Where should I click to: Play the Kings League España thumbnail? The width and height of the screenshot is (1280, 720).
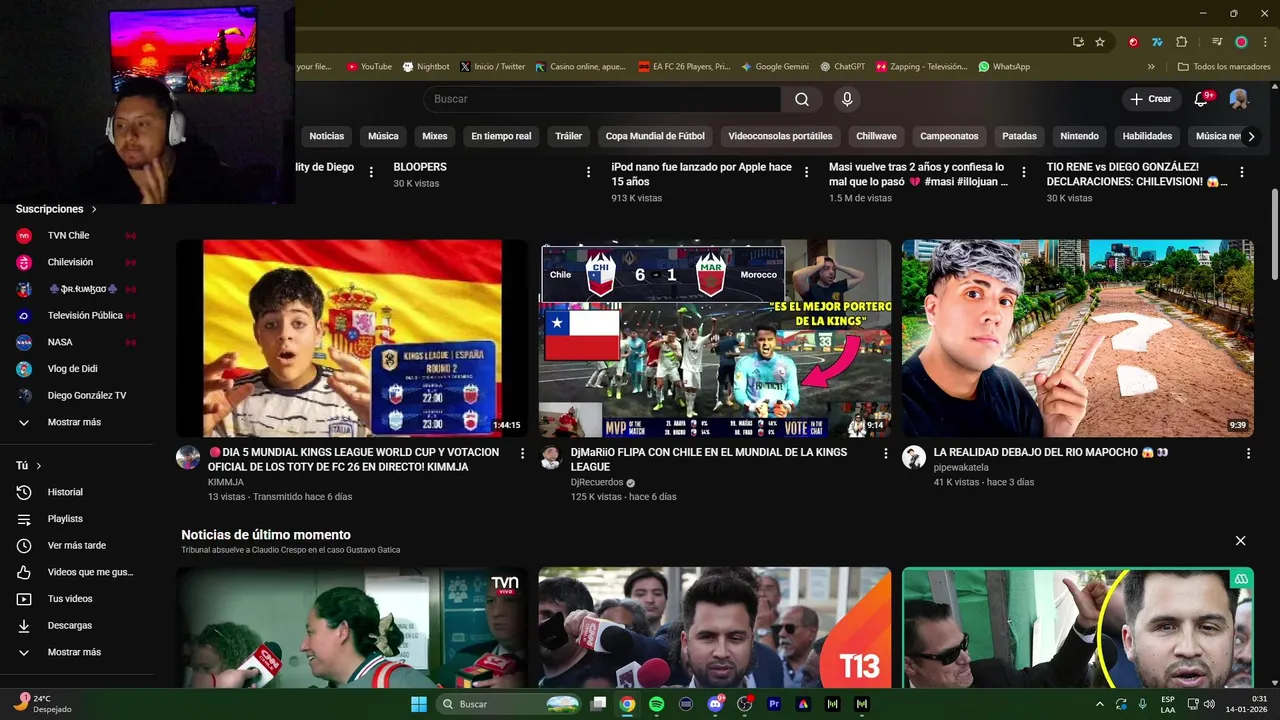click(352, 338)
